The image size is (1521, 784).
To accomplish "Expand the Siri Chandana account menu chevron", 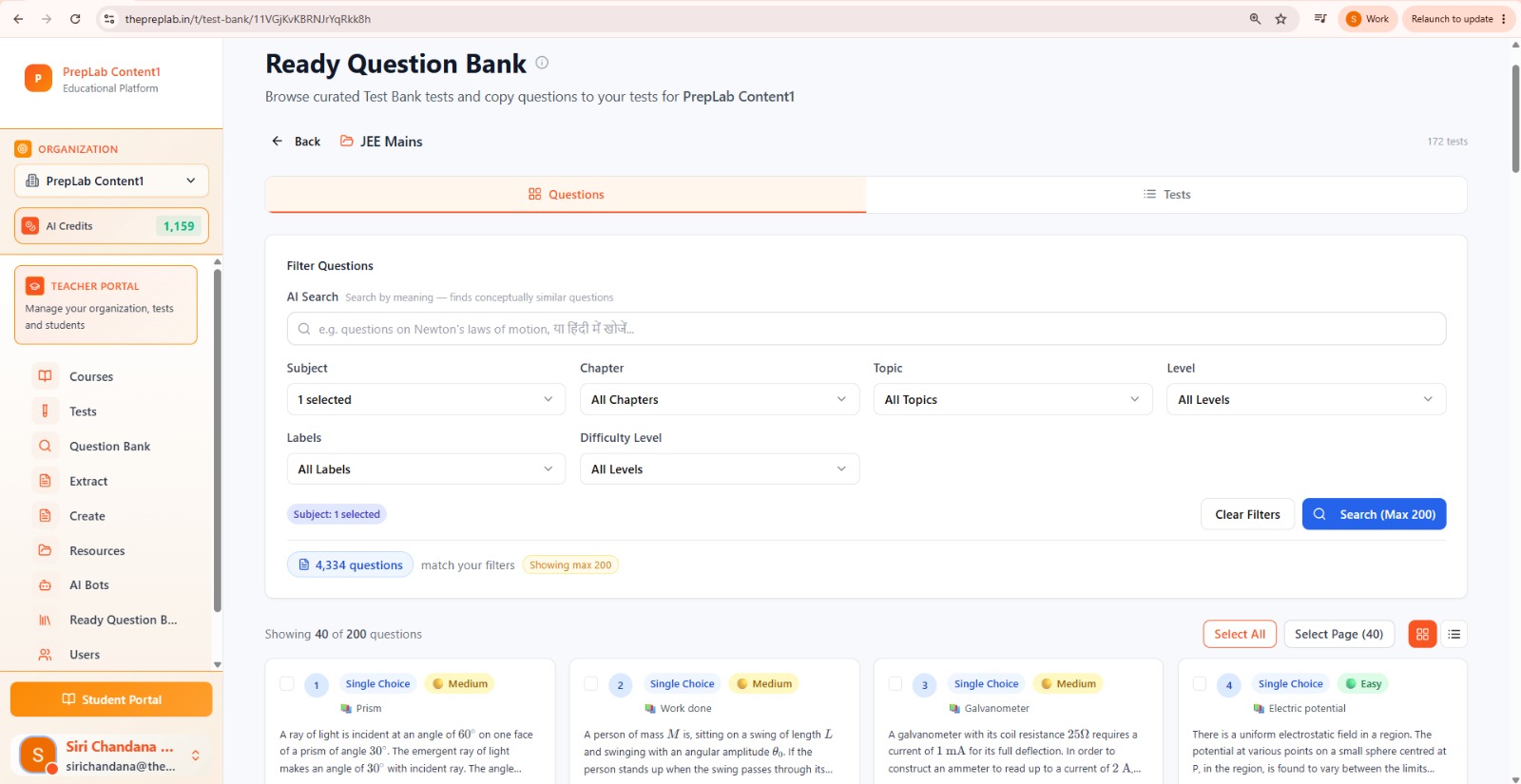I will coord(196,755).
